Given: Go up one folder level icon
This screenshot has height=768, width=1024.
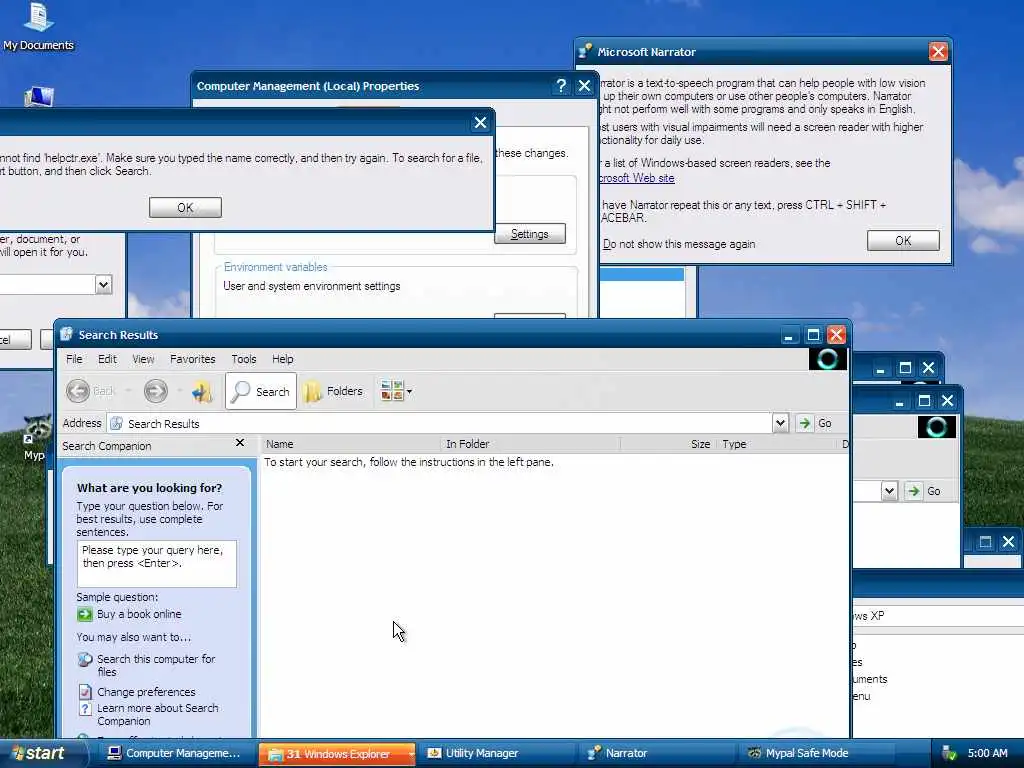Looking at the screenshot, I should (202, 391).
